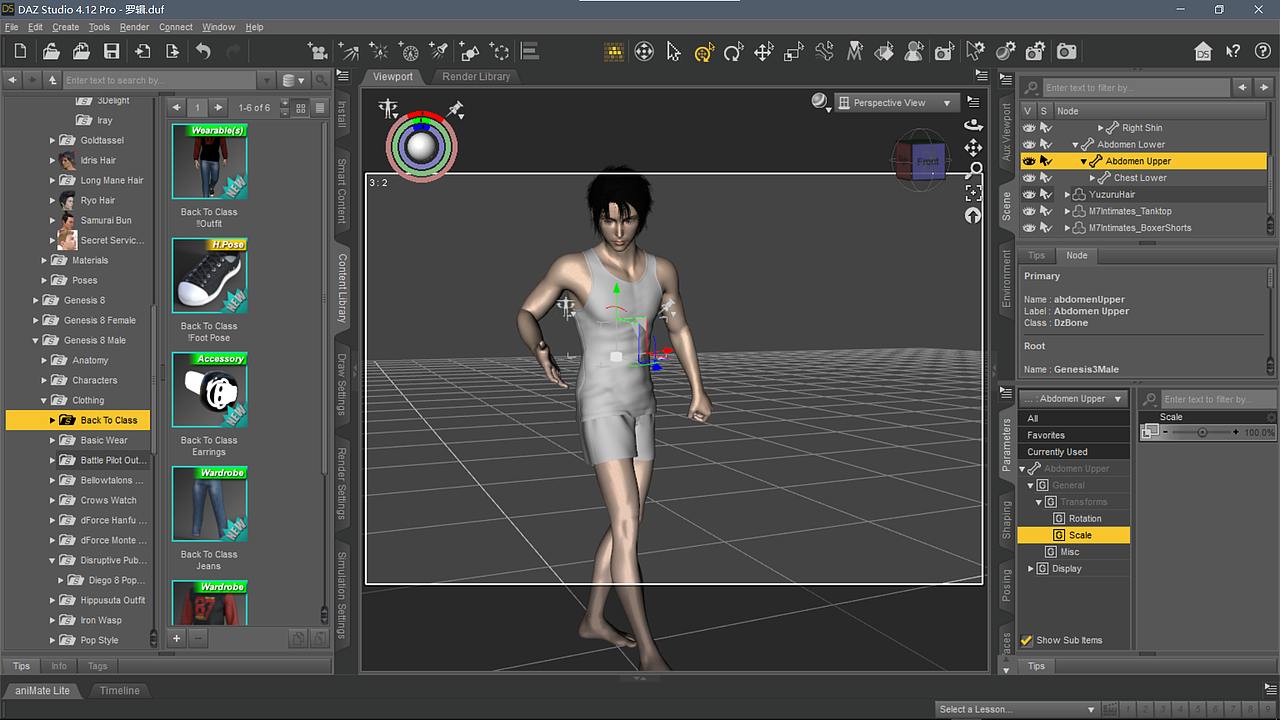Toggle the Show Sub Items checkbox
The height and width of the screenshot is (720, 1280).
(1026, 641)
